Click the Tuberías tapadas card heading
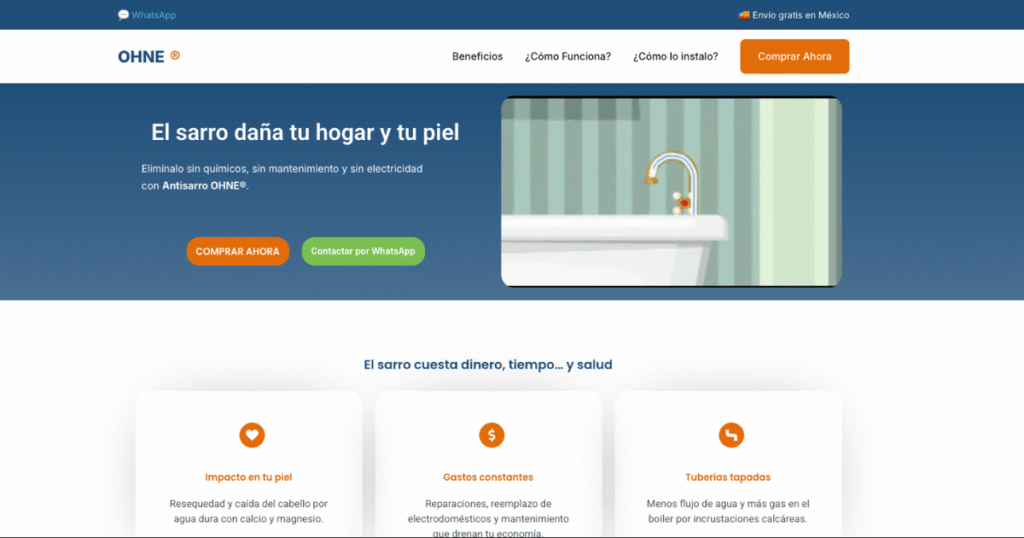This screenshot has height=538, width=1024. [x=728, y=477]
